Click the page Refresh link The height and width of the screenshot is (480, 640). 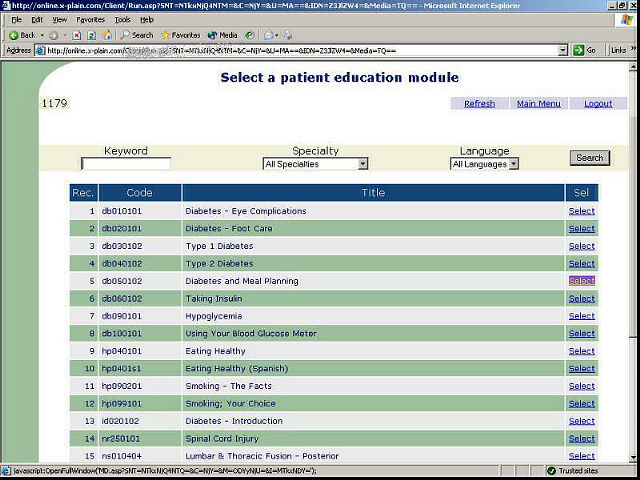[479, 104]
